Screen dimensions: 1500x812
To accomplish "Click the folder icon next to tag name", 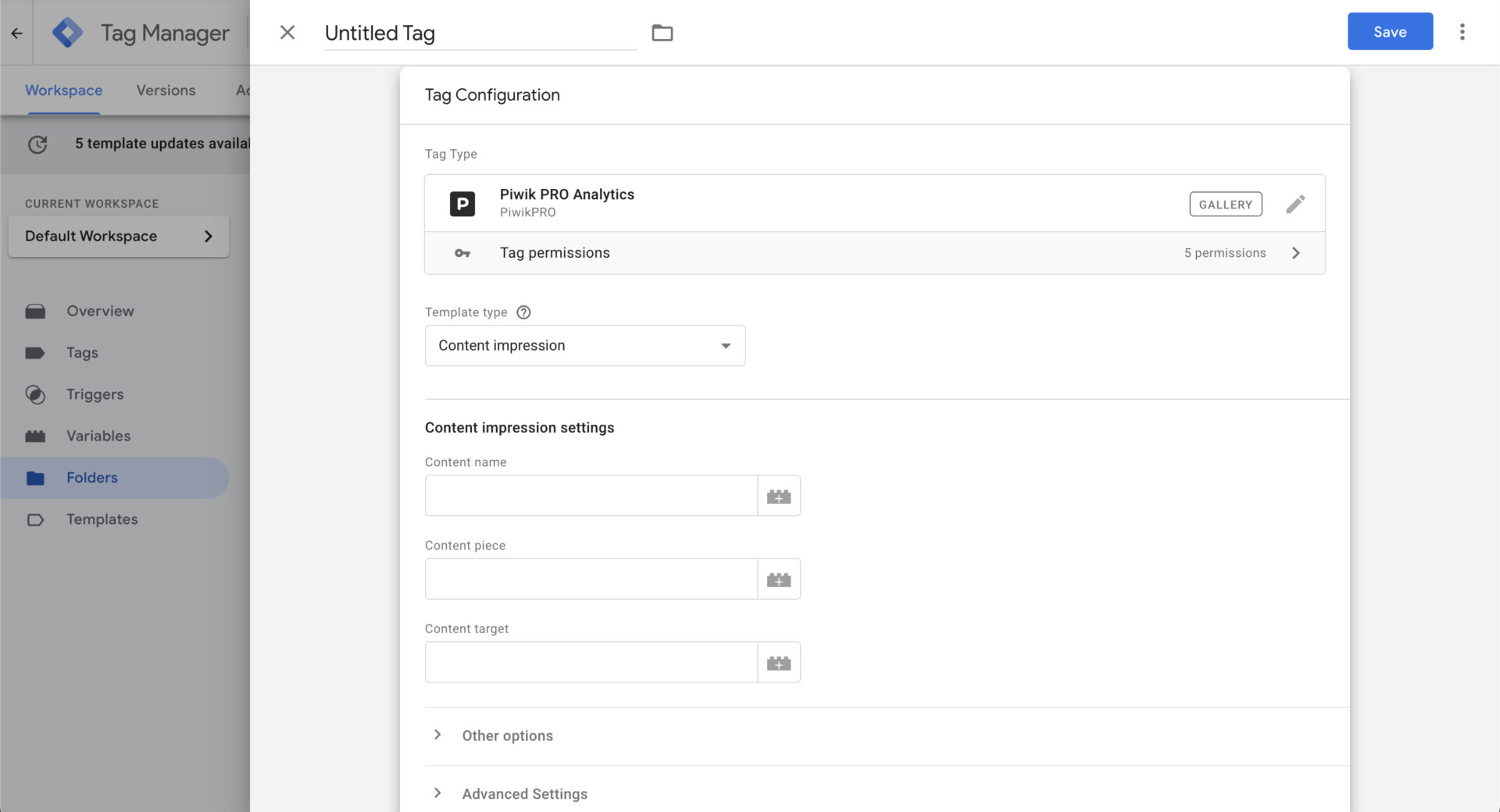I will (662, 33).
